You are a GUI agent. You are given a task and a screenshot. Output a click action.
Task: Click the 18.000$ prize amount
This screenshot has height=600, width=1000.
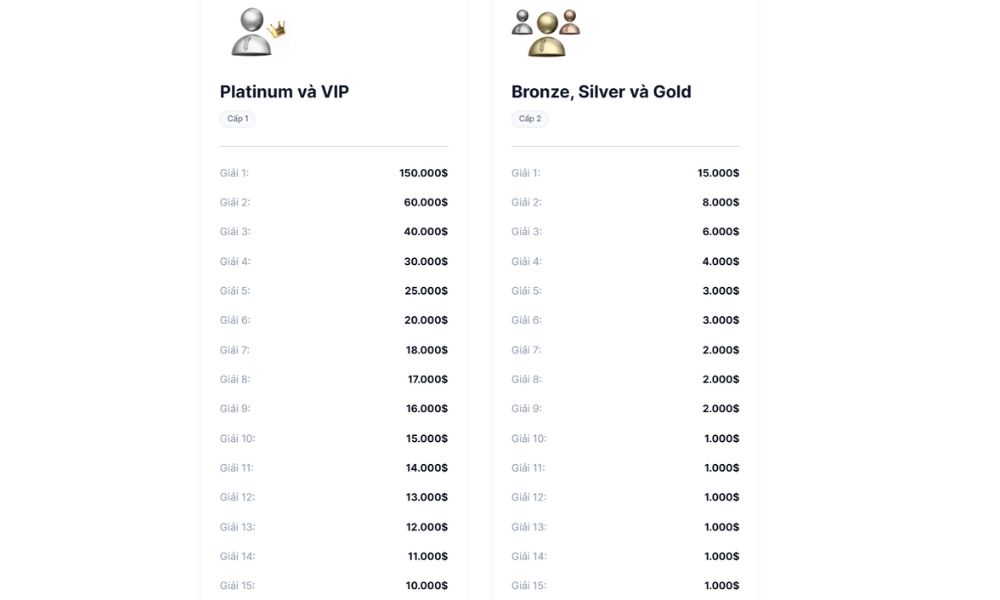(427, 350)
